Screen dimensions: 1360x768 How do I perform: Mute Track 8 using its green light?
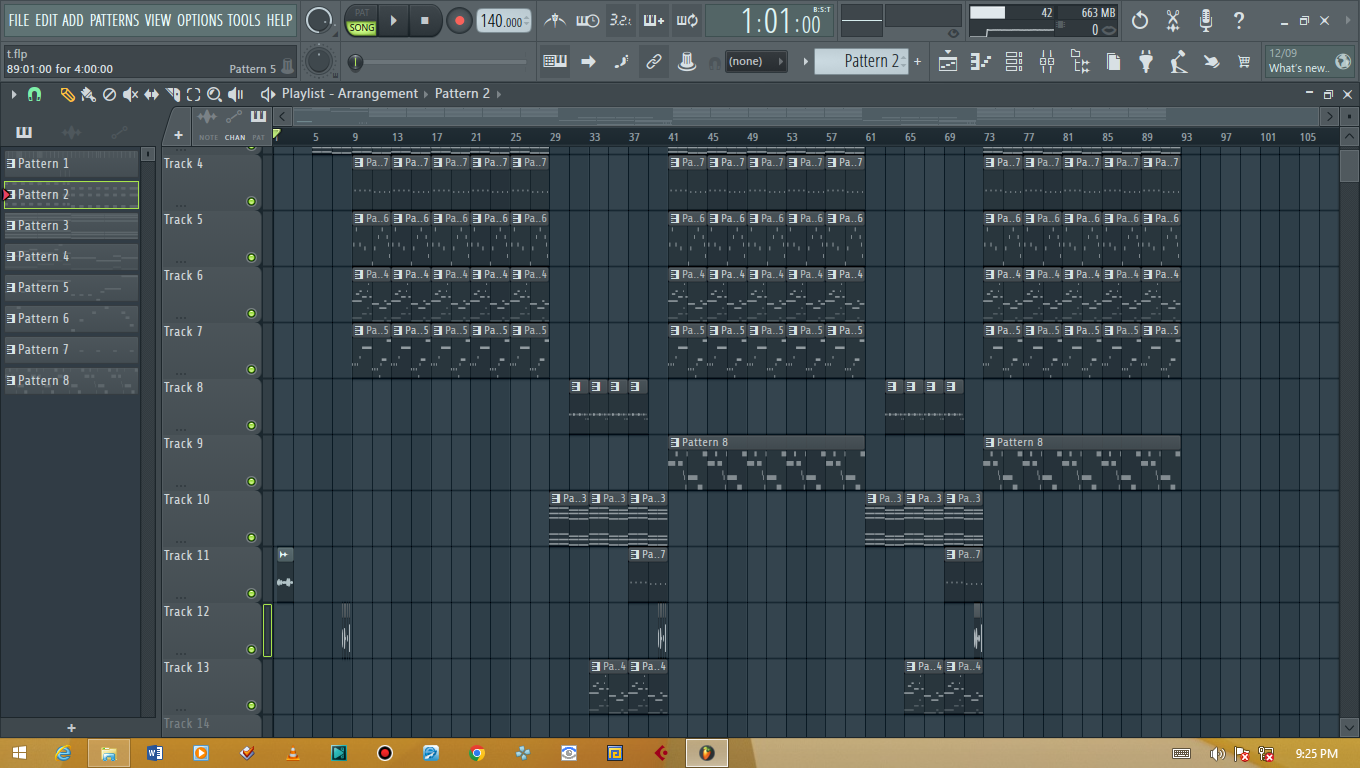[x=251, y=426]
